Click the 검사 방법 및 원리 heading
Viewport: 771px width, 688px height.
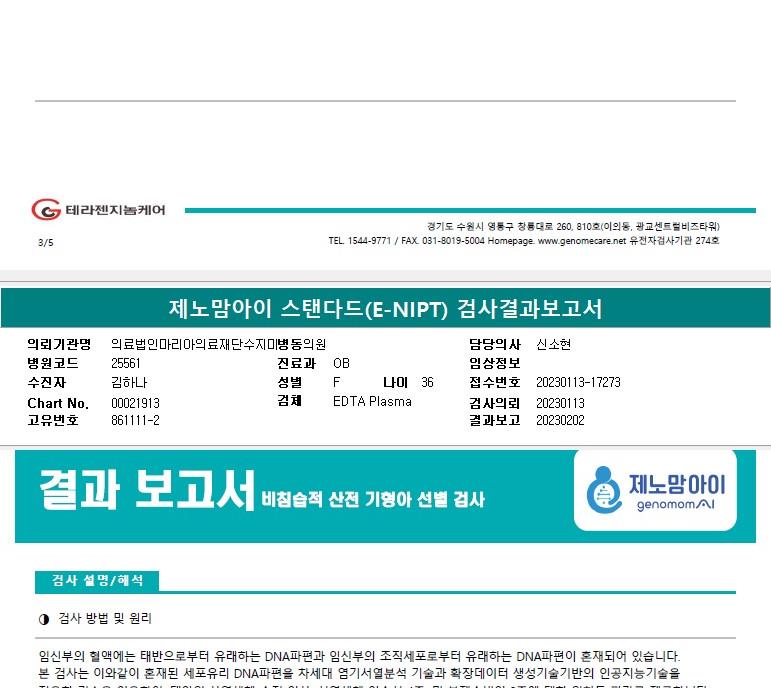(105, 619)
